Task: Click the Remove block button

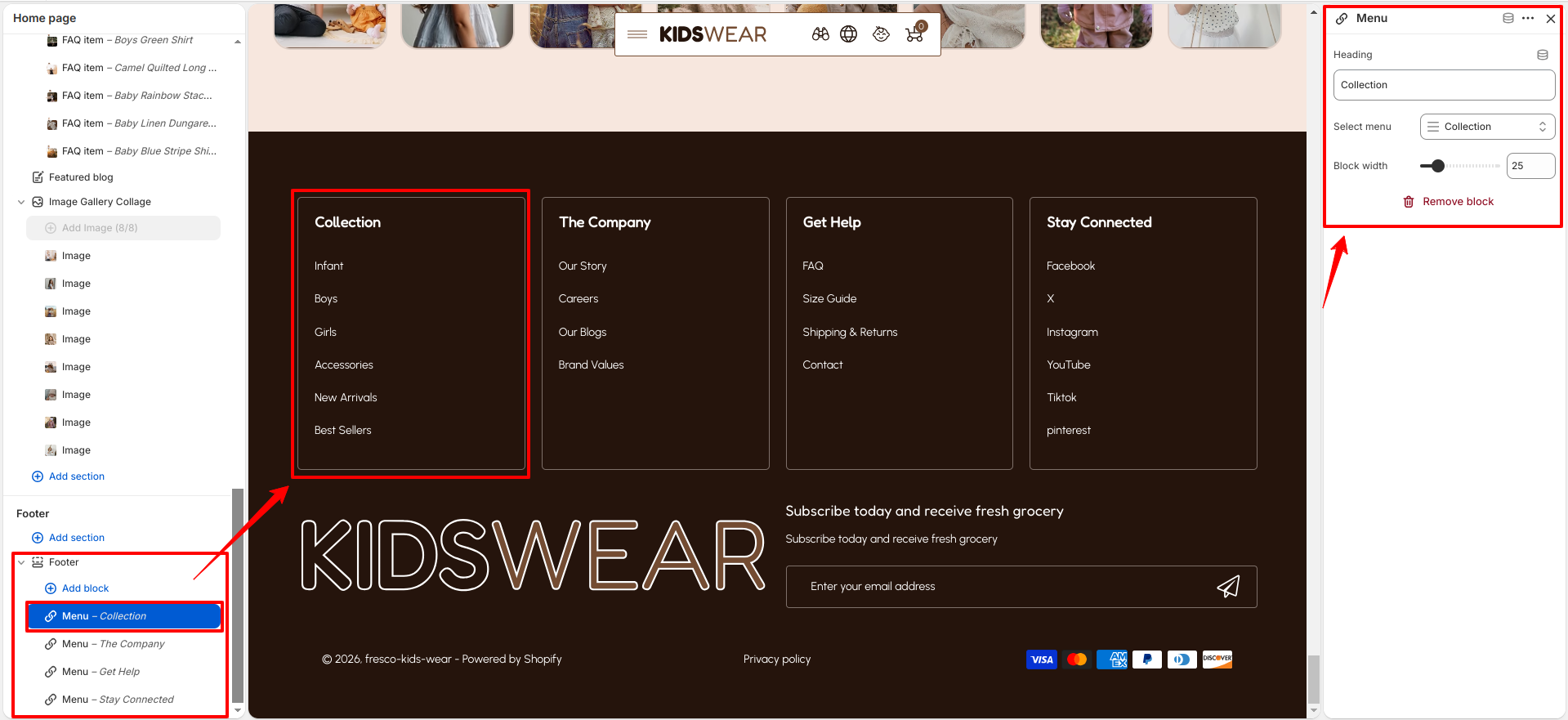Action: pos(1448,202)
